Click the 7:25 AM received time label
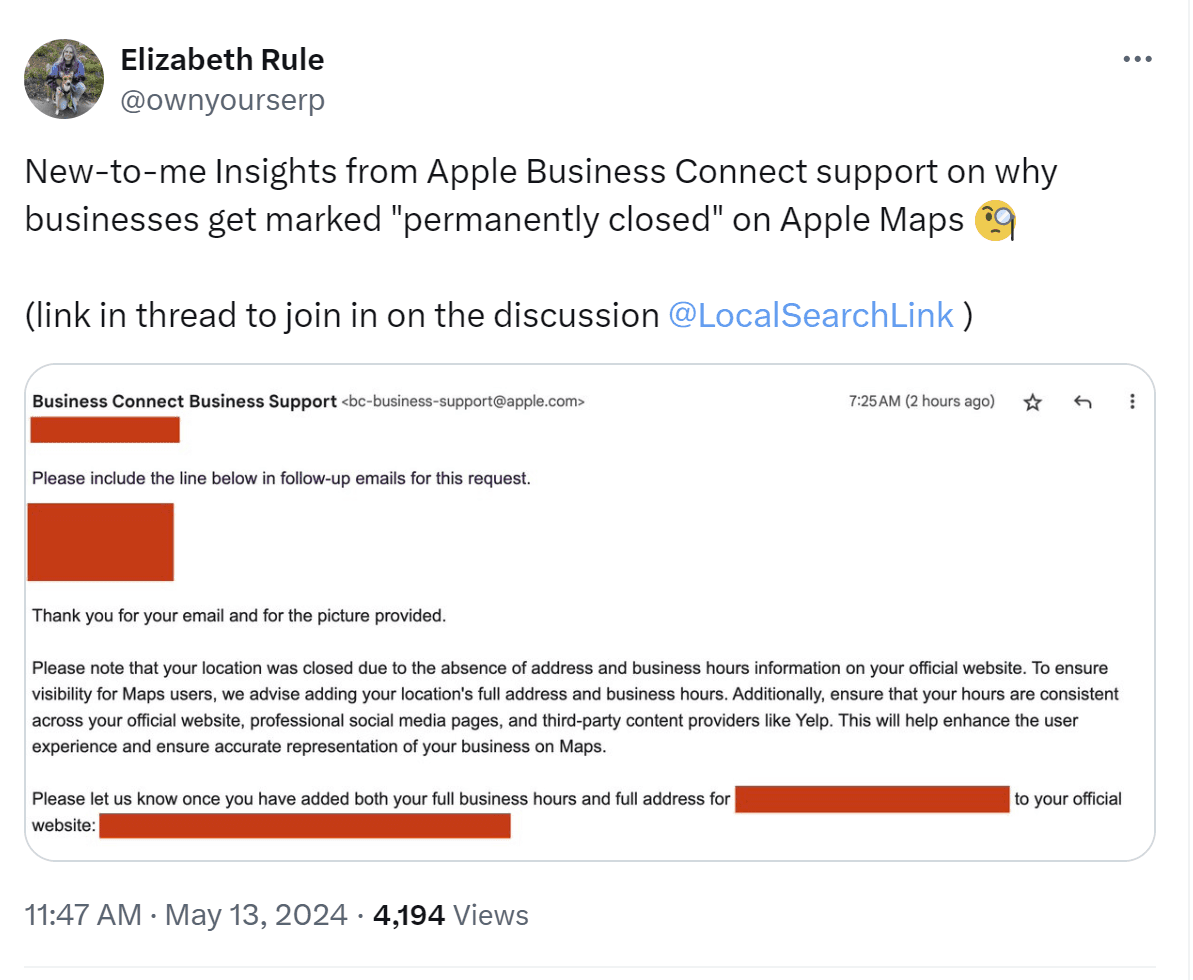 pos(920,401)
